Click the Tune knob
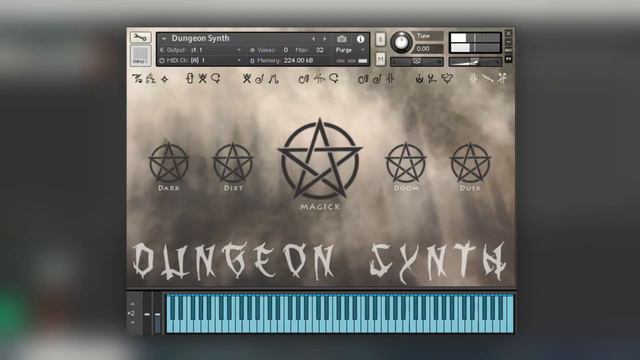 [x=402, y=42]
